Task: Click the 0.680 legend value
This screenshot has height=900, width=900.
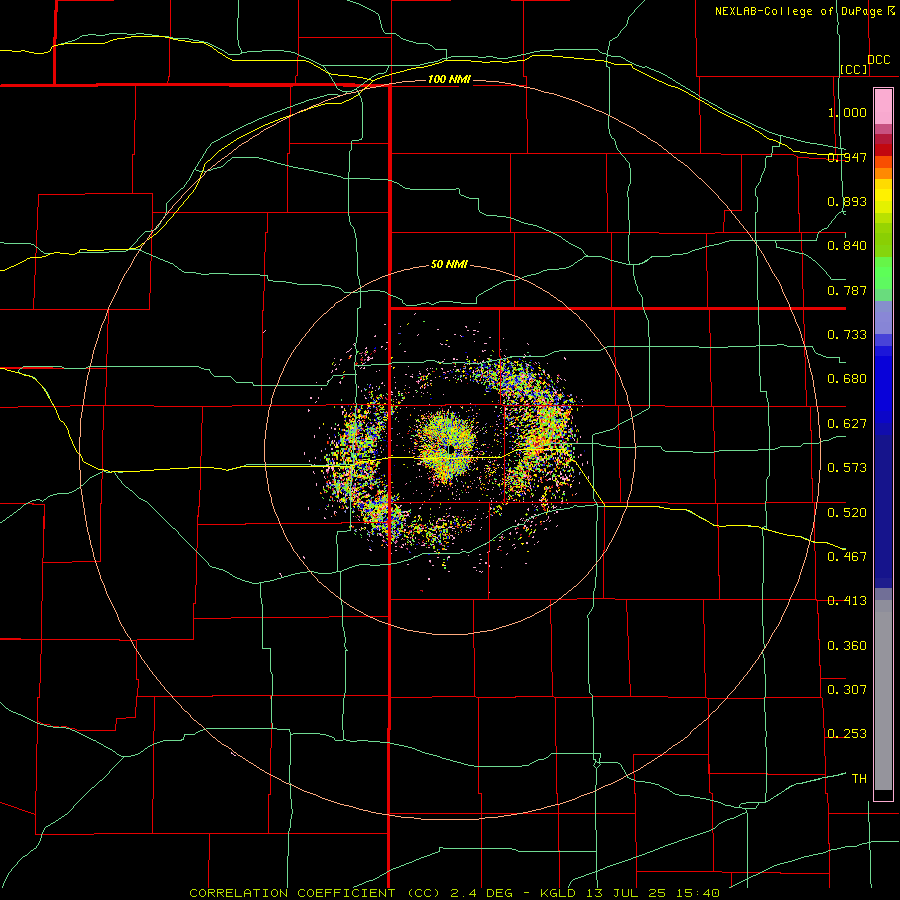Action: point(847,379)
